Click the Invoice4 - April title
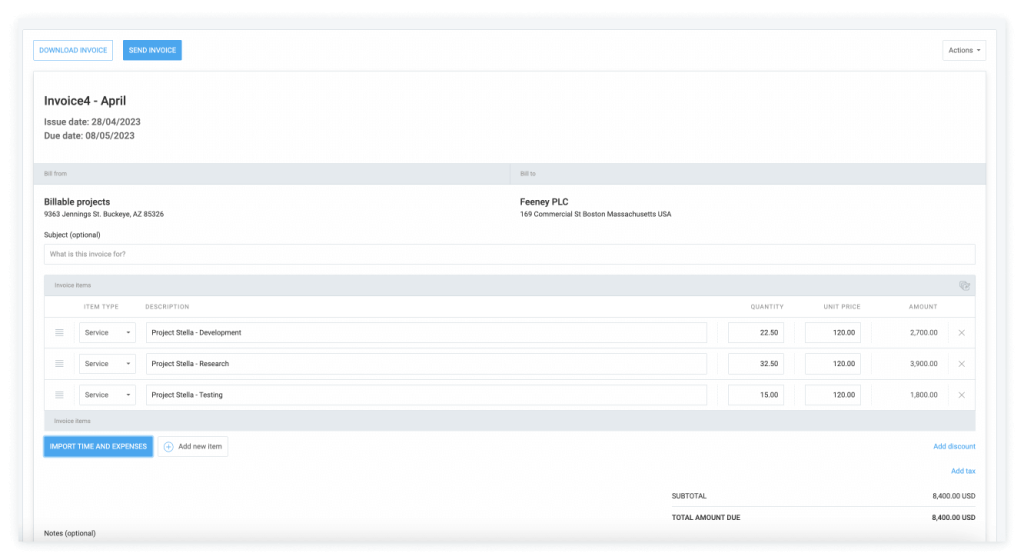This screenshot has width=1024, height=560. click(x=85, y=101)
